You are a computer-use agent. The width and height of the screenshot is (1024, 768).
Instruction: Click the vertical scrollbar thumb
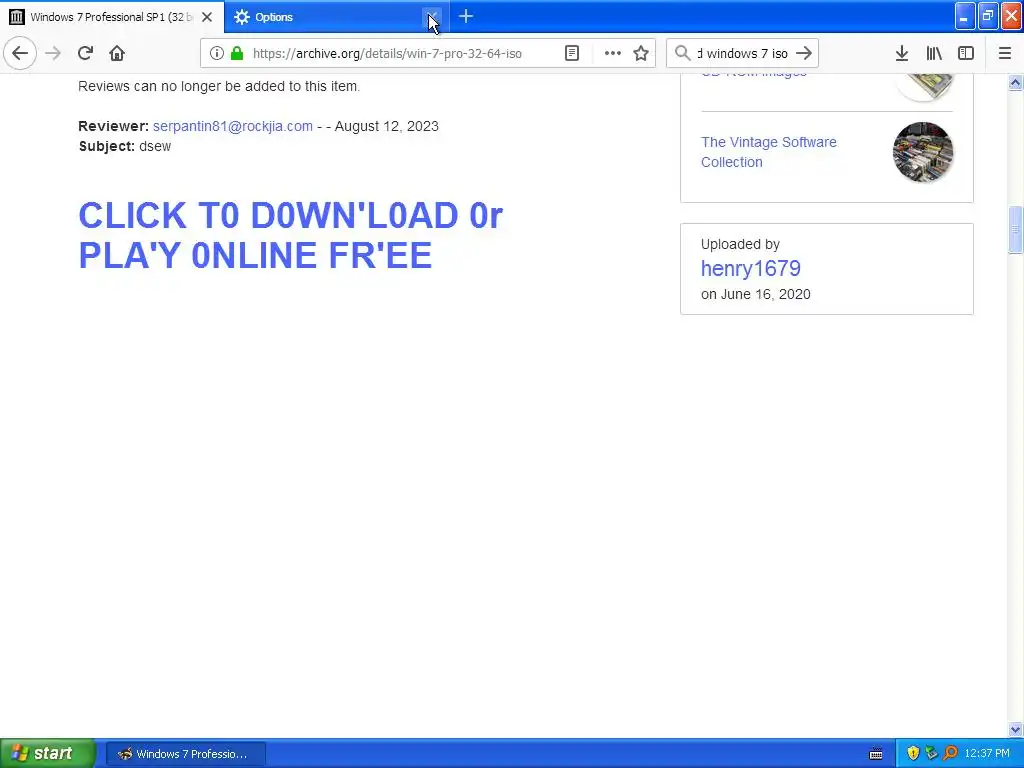coord(1015,229)
